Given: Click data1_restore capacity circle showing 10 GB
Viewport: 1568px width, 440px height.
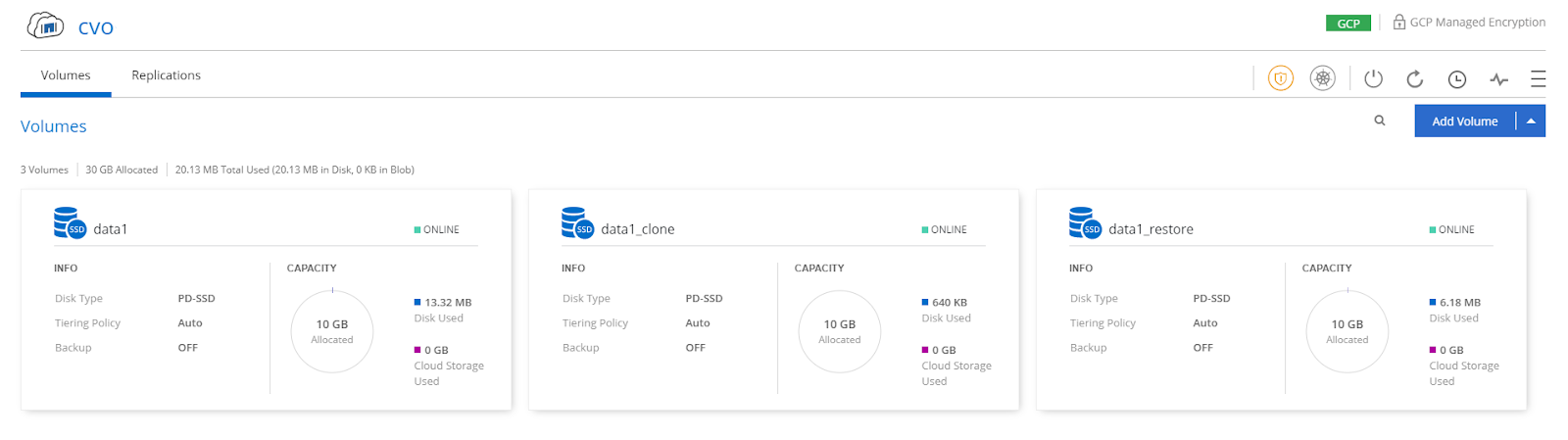Looking at the screenshot, I should pyautogui.click(x=1347, y=331).
